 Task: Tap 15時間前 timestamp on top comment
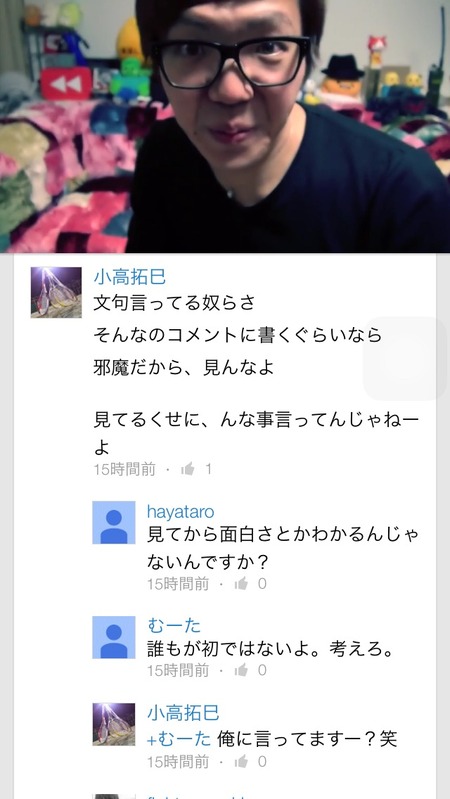coord(124,469)
